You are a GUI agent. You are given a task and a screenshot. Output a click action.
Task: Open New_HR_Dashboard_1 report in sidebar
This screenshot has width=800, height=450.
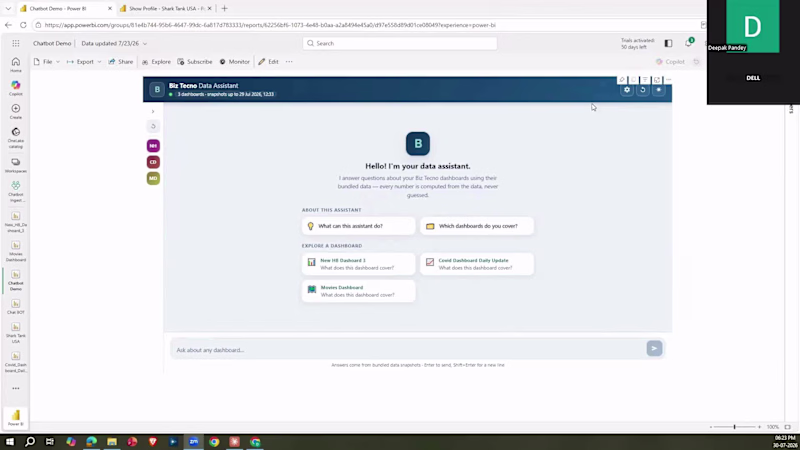pos(16,221)
